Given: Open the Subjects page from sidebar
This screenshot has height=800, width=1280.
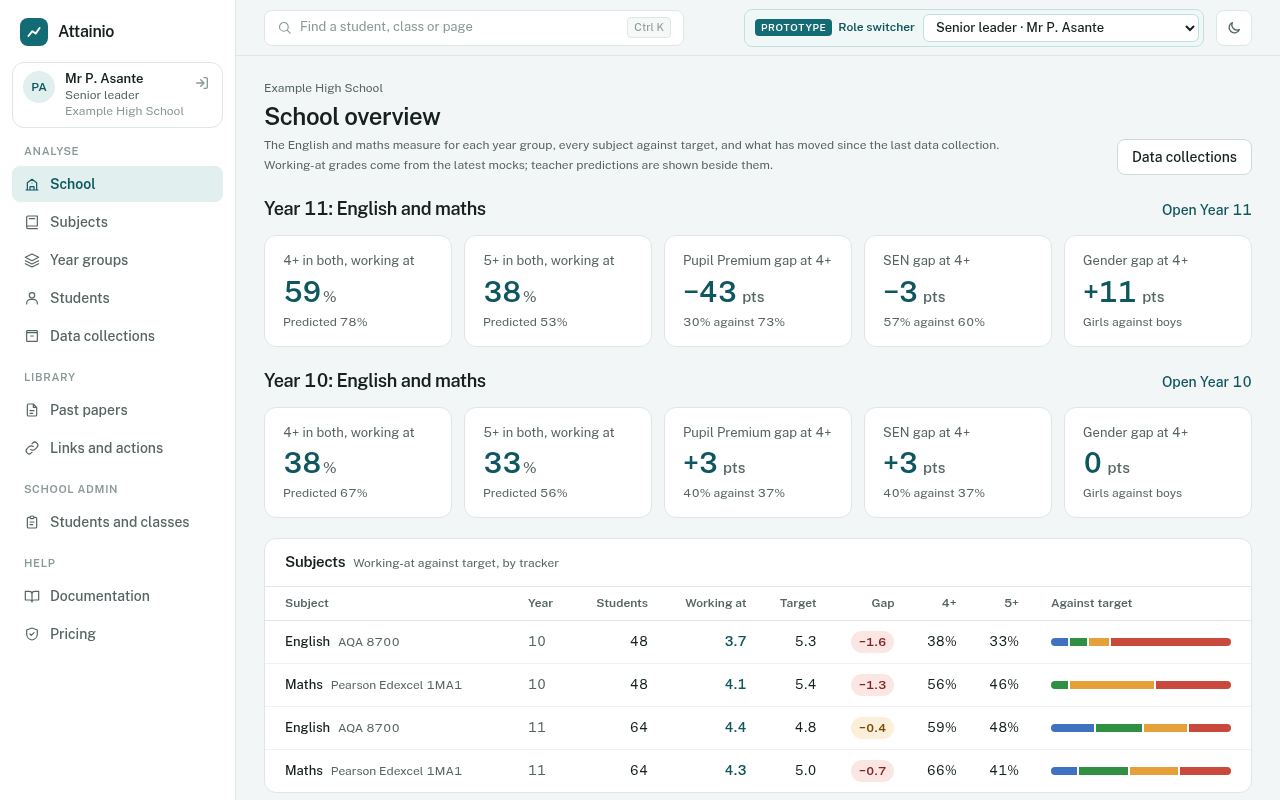Looking at the screenshot, I should pyautogui.click(x=117, y=222).
